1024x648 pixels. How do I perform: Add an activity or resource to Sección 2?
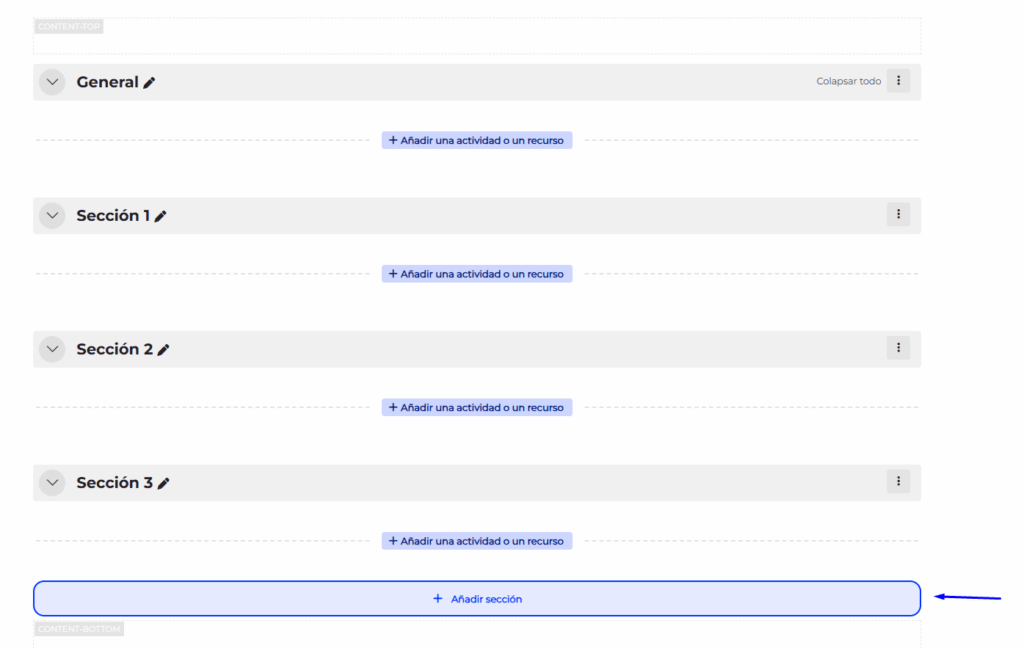point(476,407)
